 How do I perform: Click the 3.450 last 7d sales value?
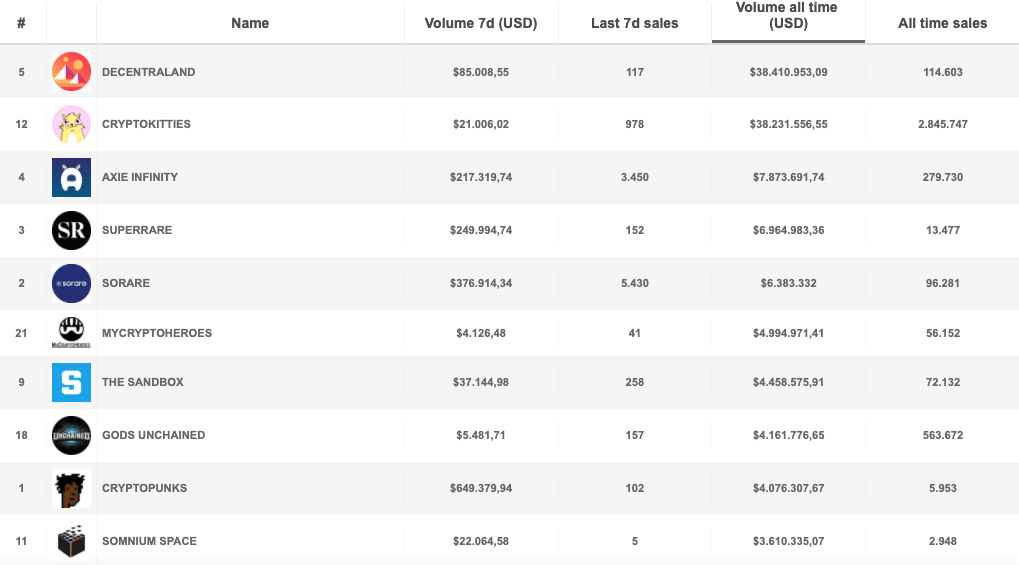(635, 177)
